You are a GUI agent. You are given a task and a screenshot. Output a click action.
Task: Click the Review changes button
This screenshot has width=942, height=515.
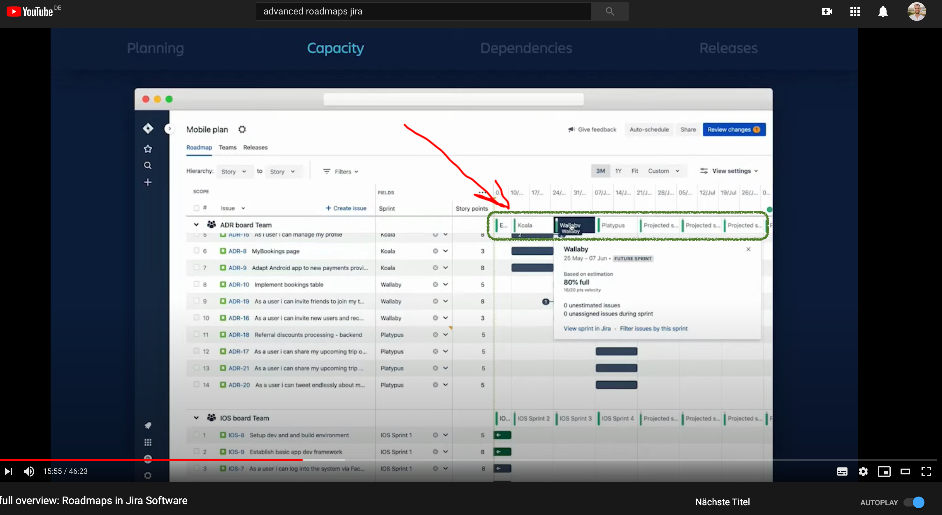coord(734,130)
